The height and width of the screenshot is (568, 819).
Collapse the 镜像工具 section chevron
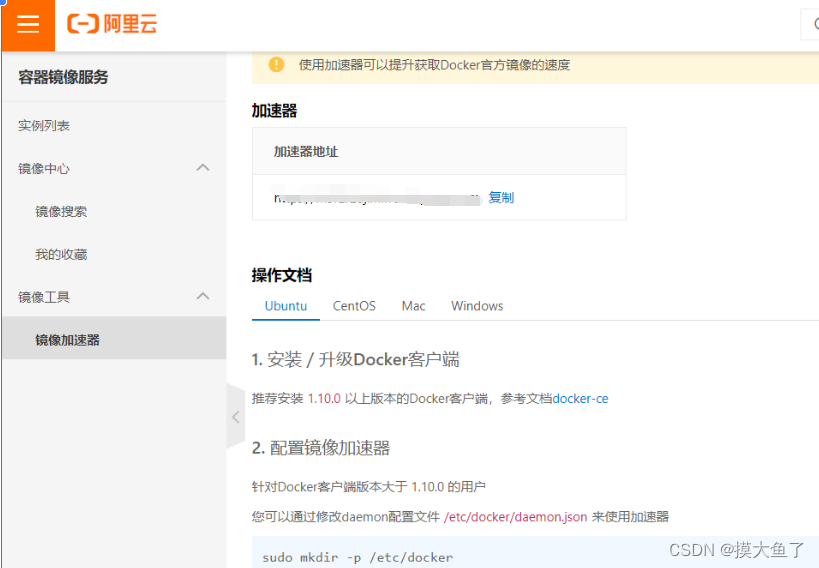pos(203,296)
